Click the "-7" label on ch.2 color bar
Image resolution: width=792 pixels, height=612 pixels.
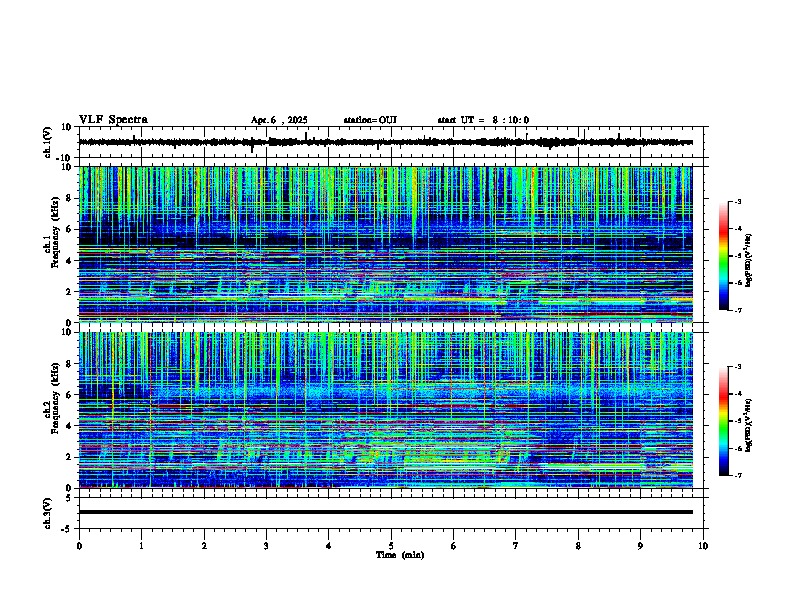(737, 475)
